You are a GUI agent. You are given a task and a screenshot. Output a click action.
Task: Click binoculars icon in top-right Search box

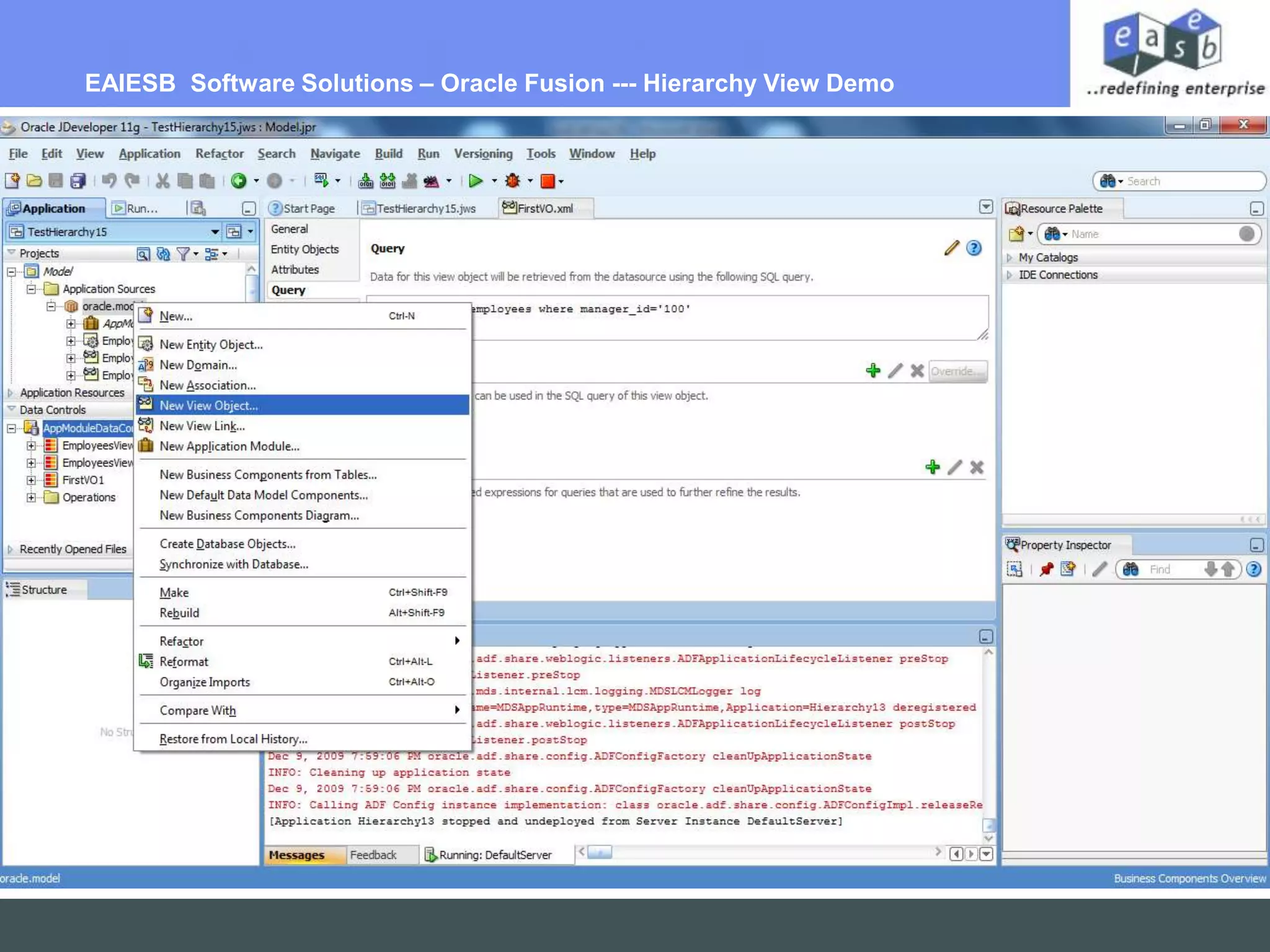coord(1108,181)
